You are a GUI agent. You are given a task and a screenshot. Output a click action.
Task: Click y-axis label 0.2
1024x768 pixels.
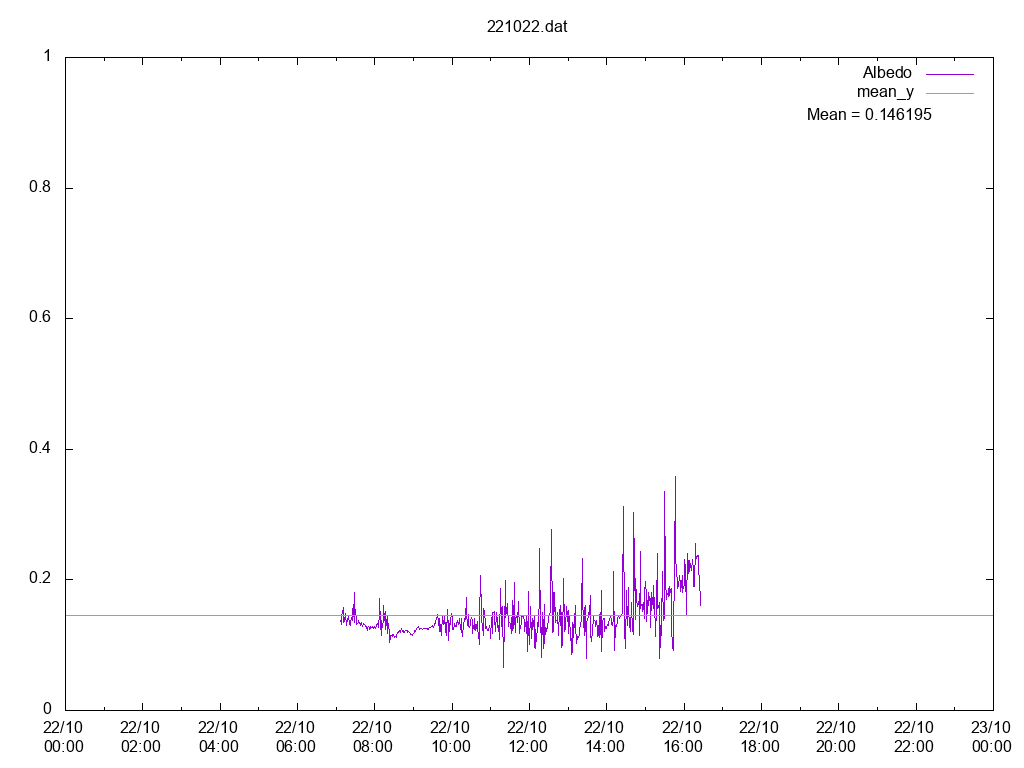[40, 578]
